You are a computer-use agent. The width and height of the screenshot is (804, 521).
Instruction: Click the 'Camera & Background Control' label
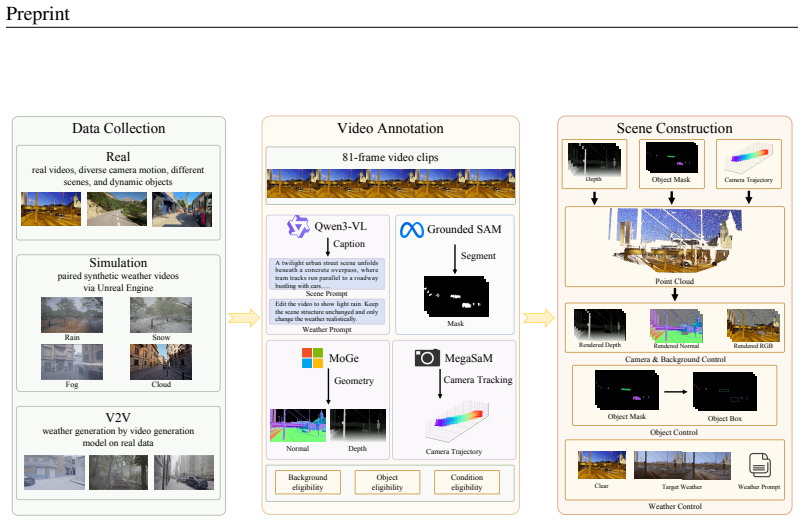[x=675, y=359]
